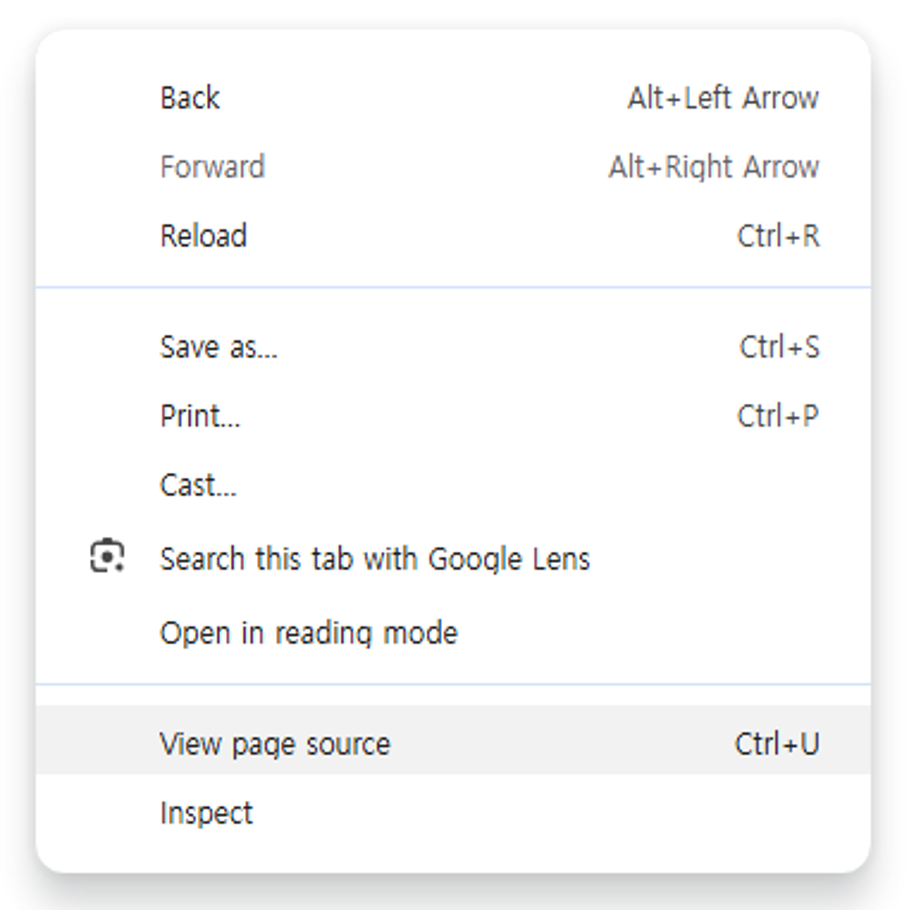The width and height of the screenshot is (909, 910).
Task: Click the Ctrl+S label beside Save as
Action: point(781,346)
